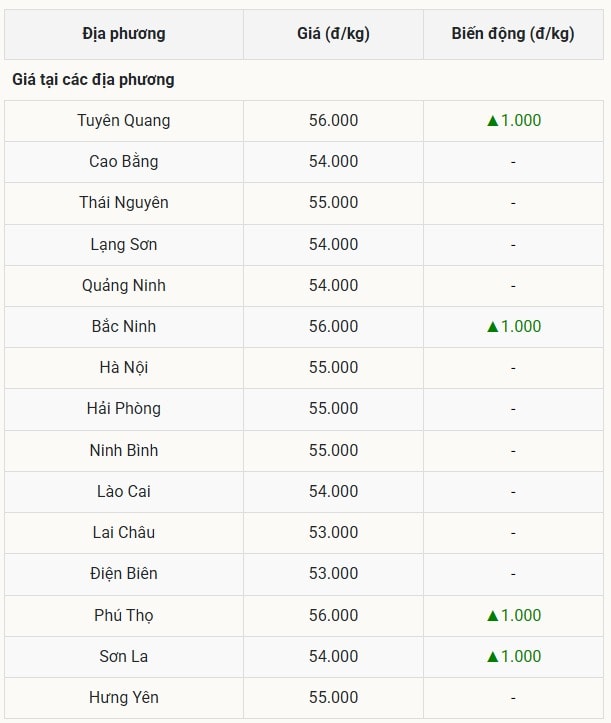This screenshot has height=723, width=611.
Task: Select the Ninh Bình price 55.000
Action: 333,450
